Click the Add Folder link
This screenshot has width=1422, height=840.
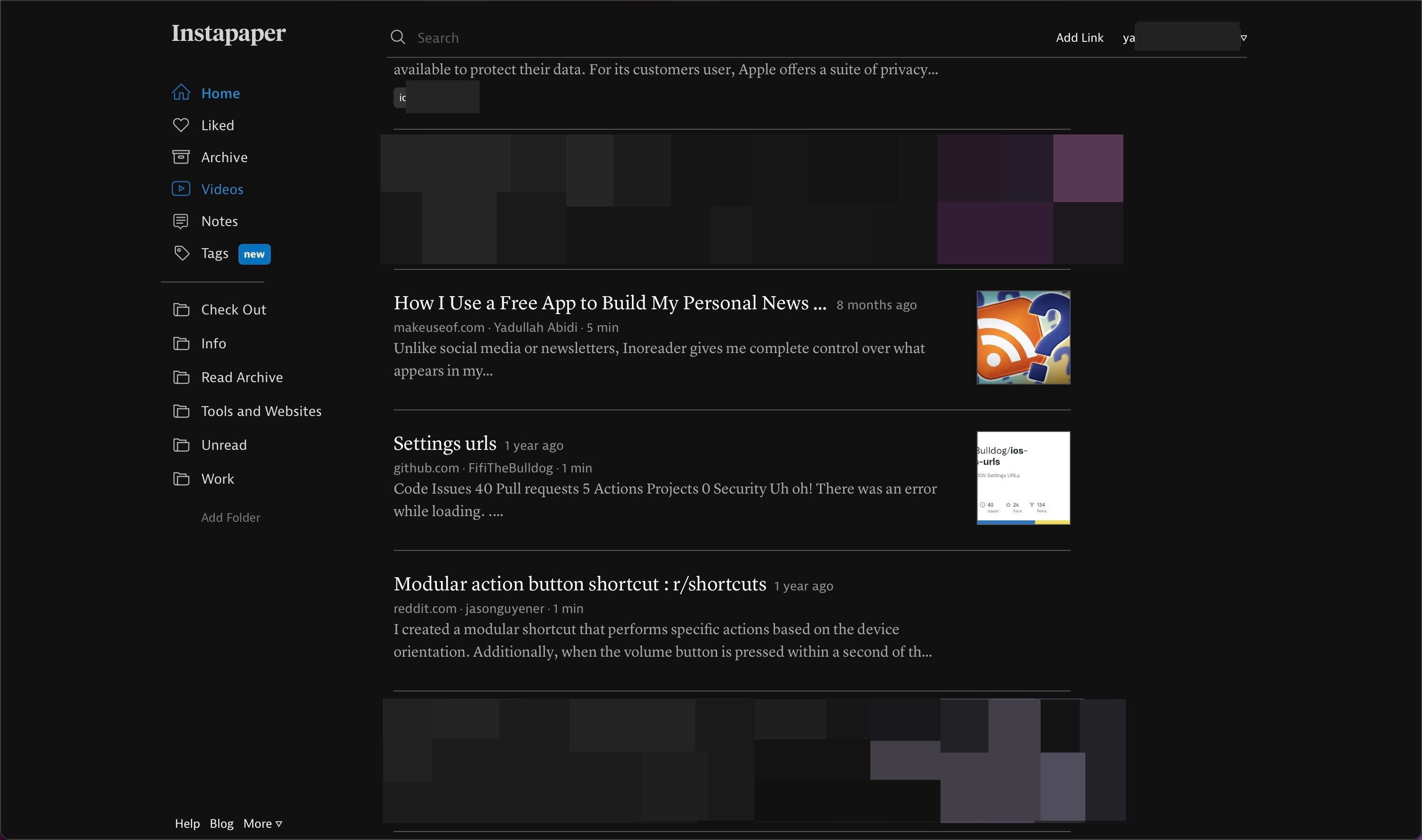pyautogui.click(x=230, y=518)
